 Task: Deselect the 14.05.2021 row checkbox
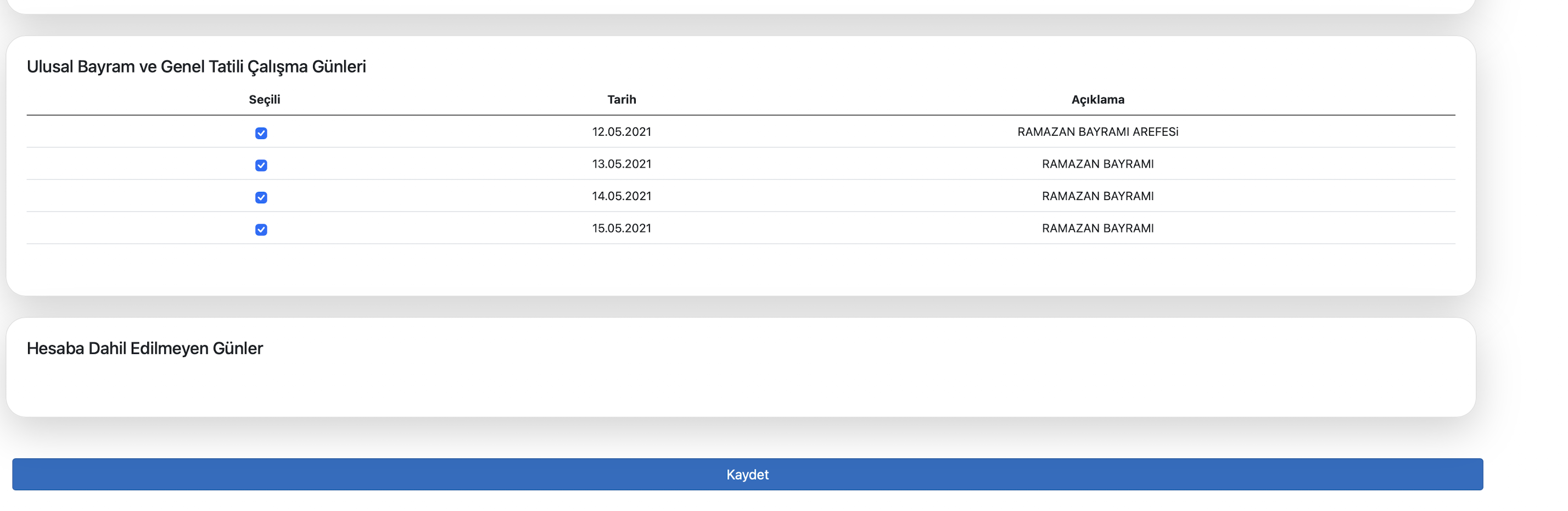(x=261, y=197)
